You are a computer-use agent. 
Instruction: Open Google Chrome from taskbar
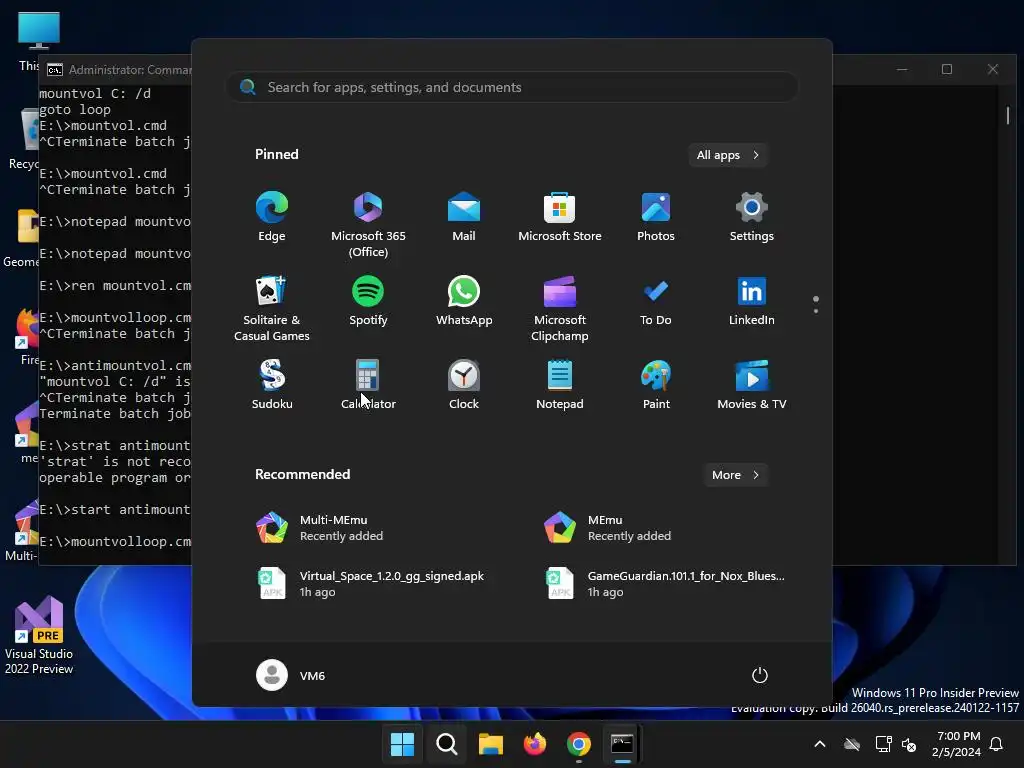(579, 744)
